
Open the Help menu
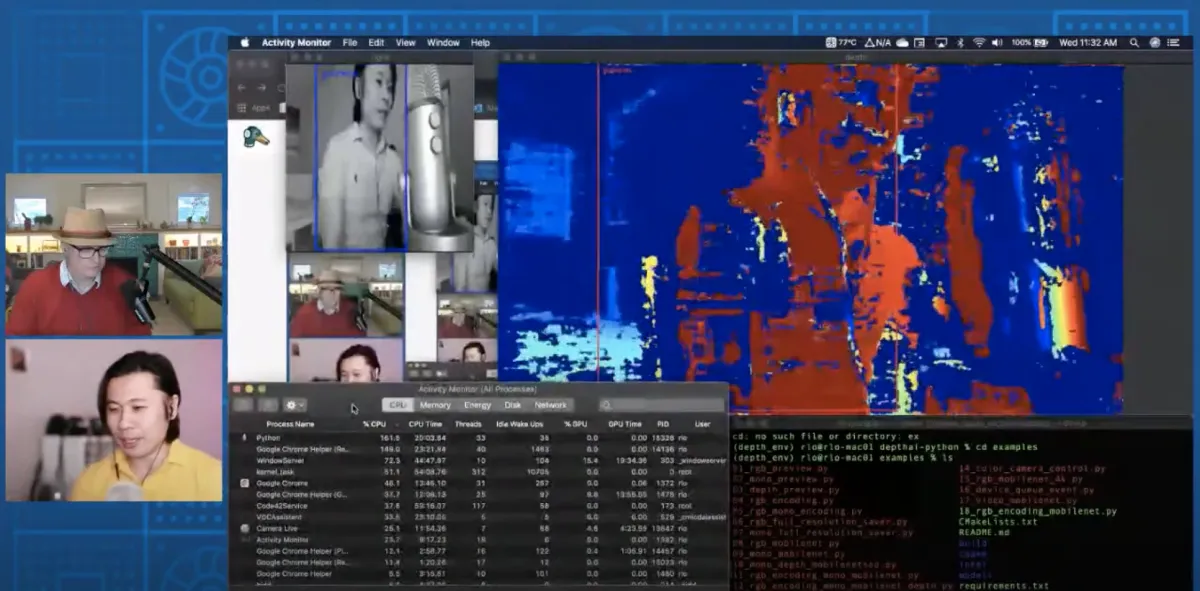click(x=480, y=43)
